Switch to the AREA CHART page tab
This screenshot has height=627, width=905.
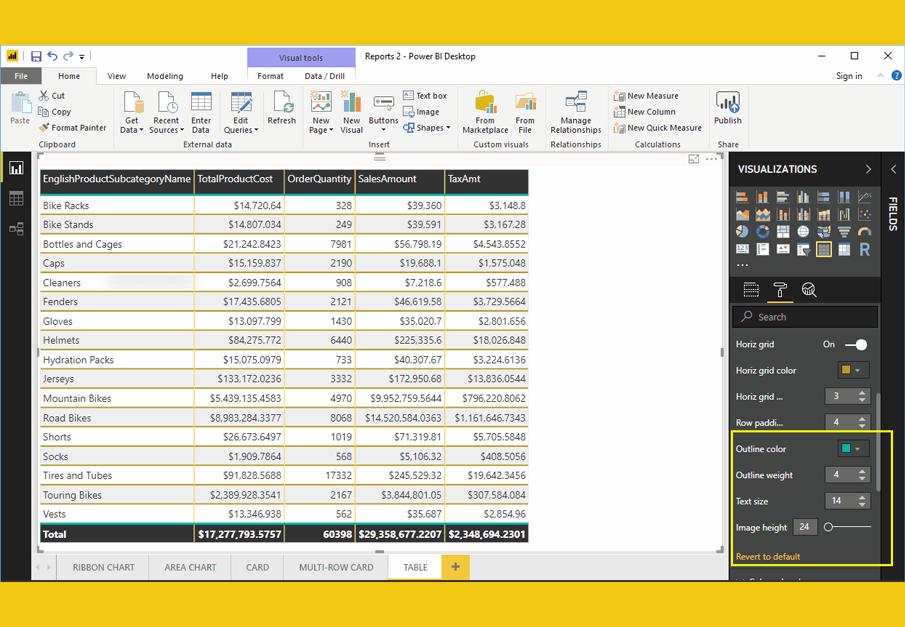pos(190,567)
